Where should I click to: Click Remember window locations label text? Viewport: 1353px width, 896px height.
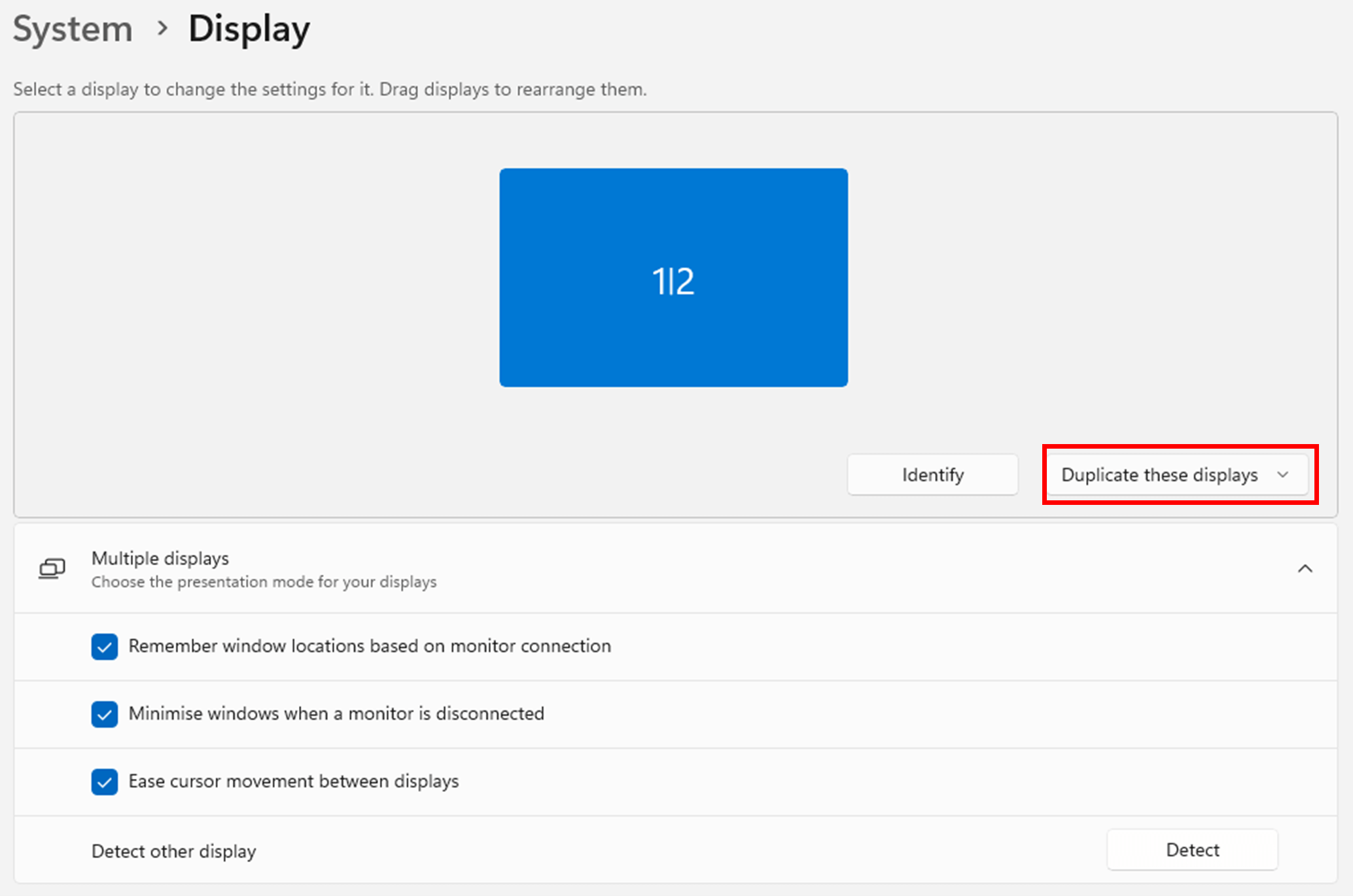(370, 646)
